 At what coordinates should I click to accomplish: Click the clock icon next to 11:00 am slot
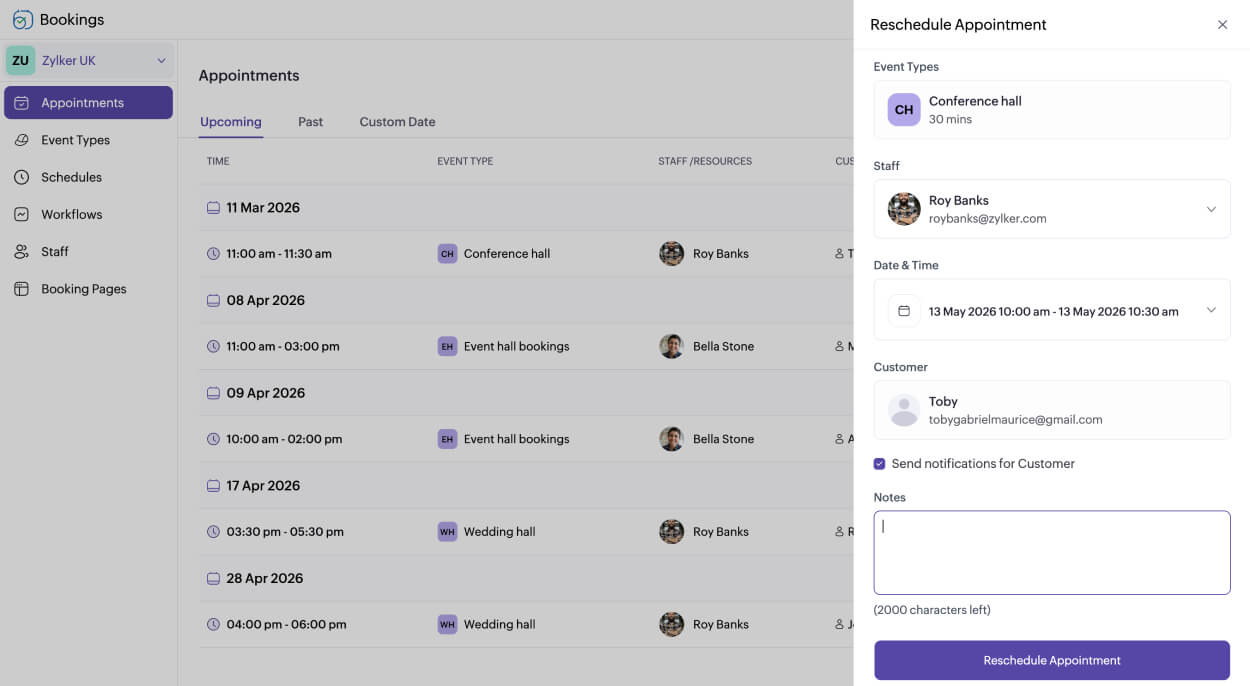pos(213,253)
